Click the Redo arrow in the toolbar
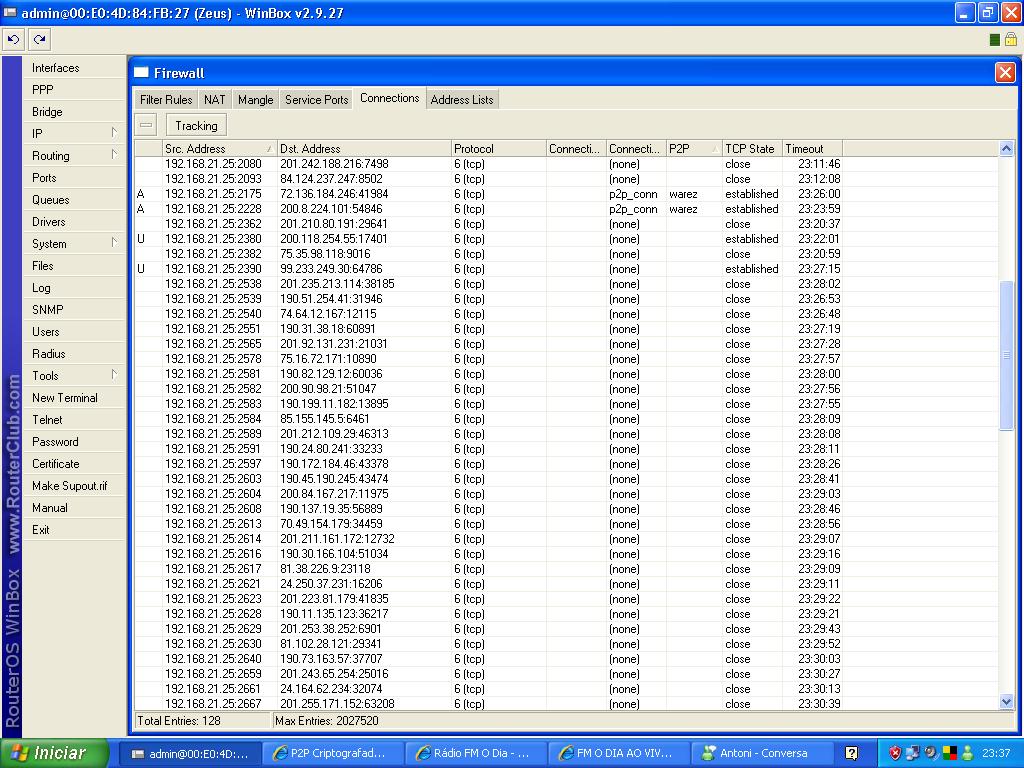Viewport: 1024px width, 768px height. click(x=39, y=40)
